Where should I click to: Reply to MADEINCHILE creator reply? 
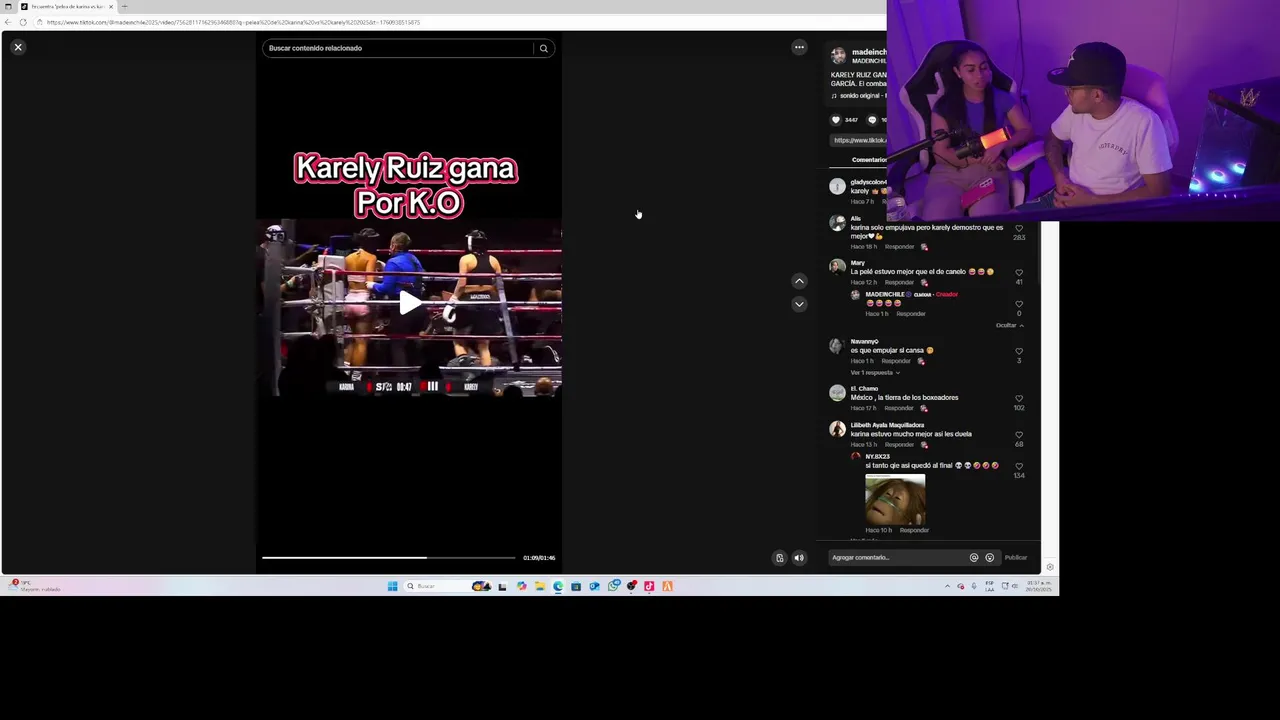click(x=911, y=314)
